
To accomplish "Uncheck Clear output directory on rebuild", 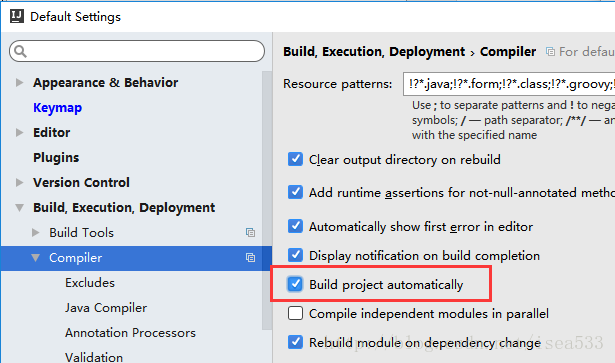I will click(295, 160).
